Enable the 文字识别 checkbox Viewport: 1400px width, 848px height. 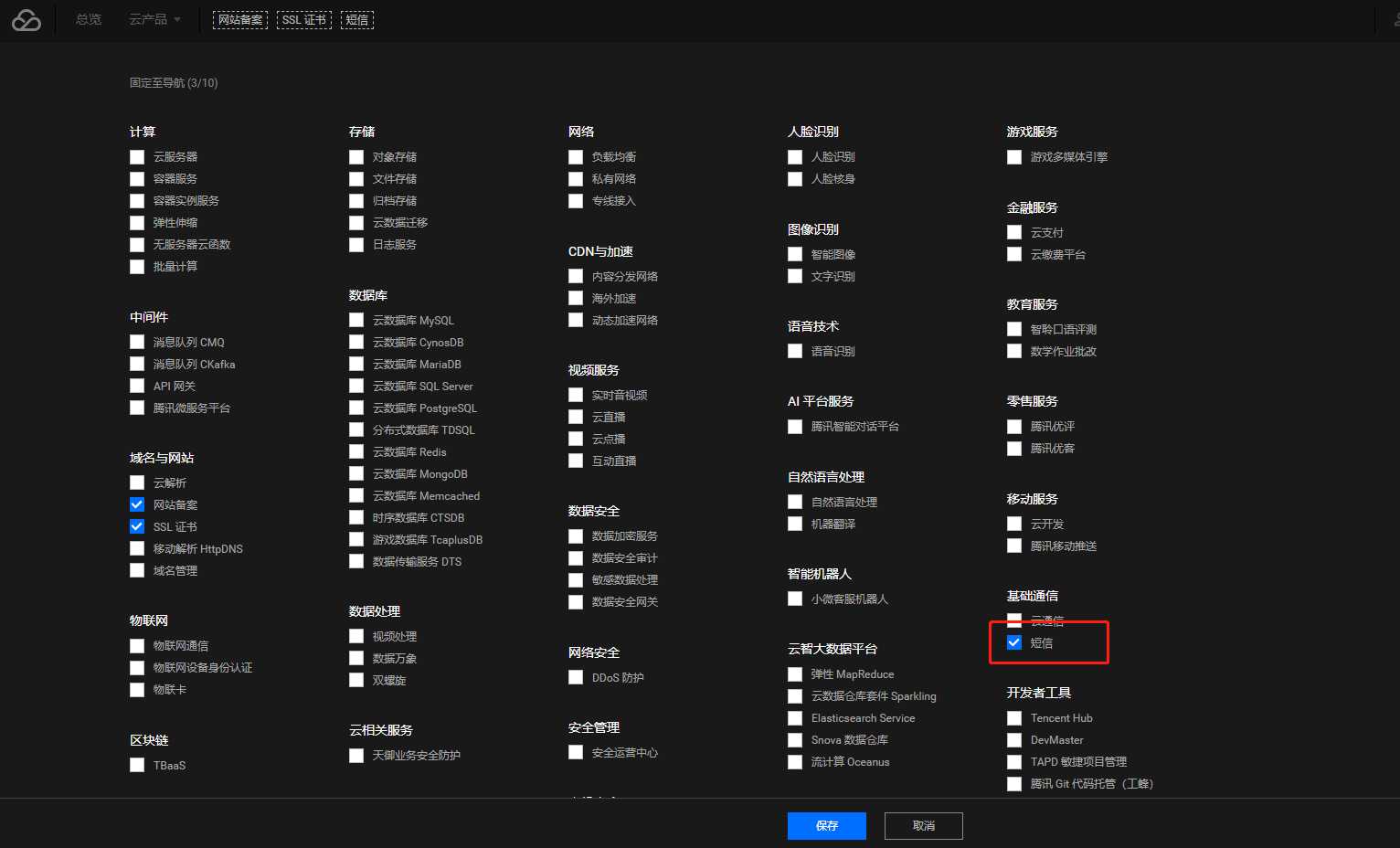point(795,276)
